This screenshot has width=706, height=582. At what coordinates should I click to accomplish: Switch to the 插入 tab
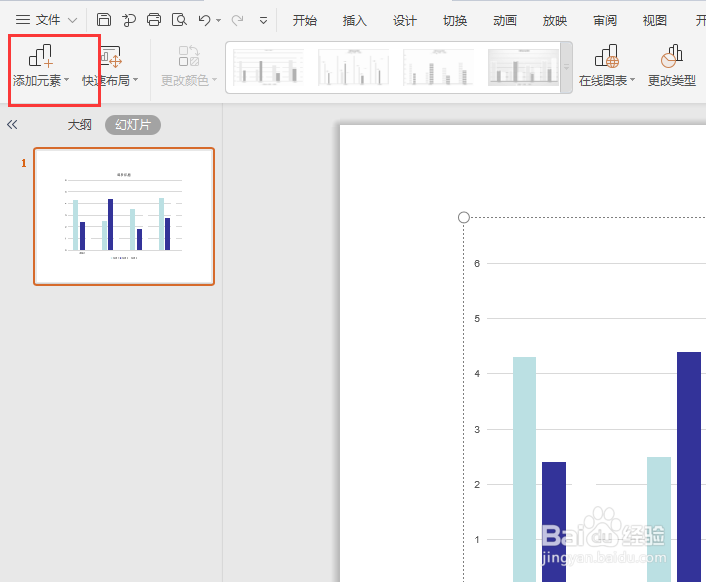pos(355,20)
